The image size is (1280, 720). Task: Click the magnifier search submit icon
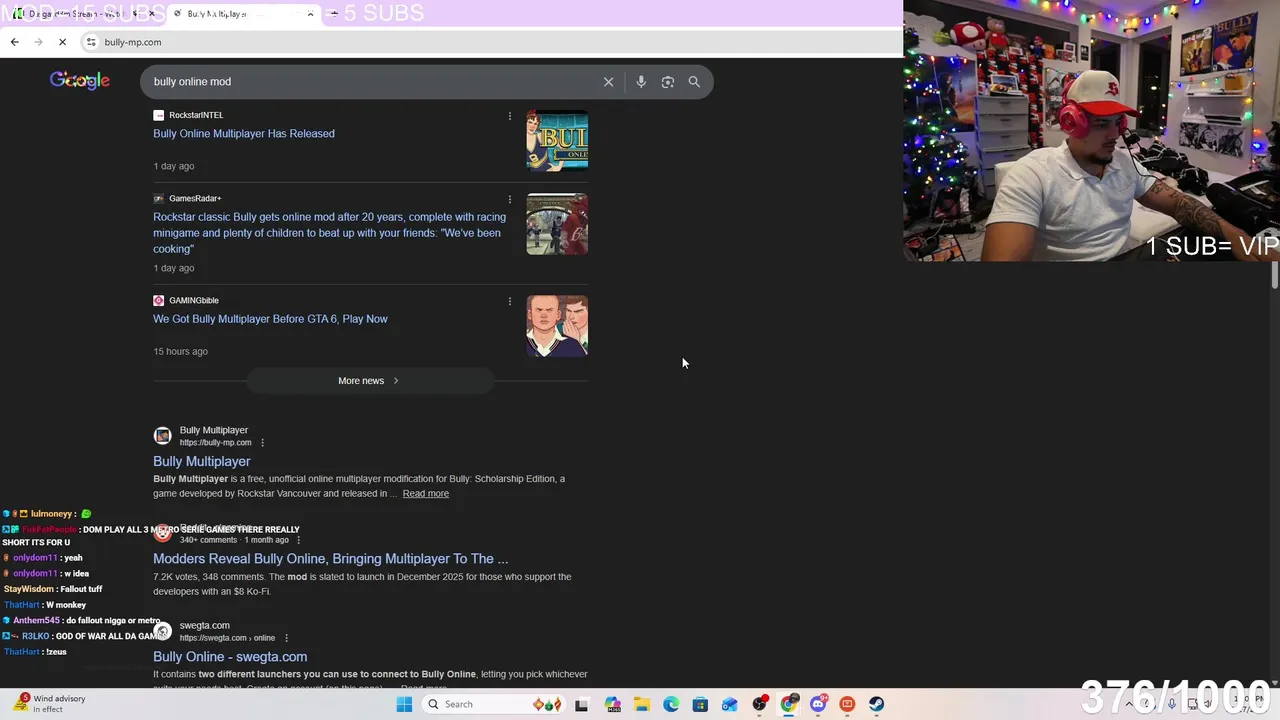[x=694, y=82]
